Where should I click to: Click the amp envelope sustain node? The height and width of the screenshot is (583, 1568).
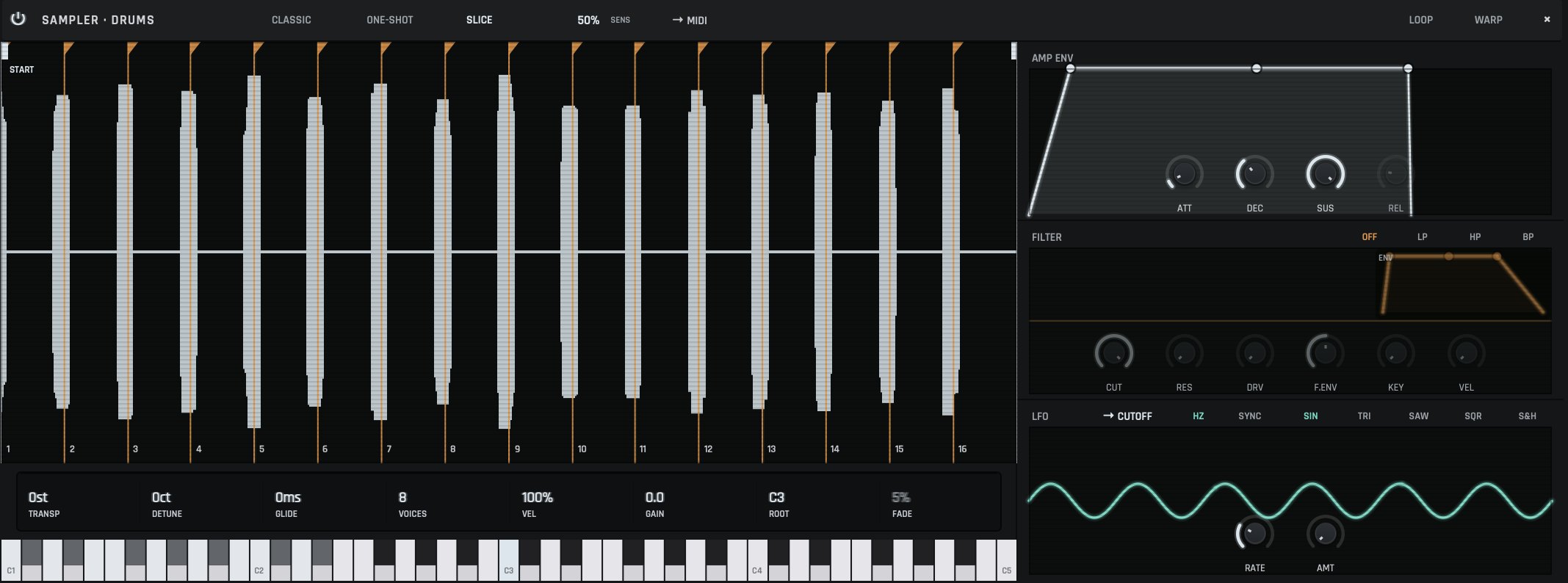[1257, 68]
